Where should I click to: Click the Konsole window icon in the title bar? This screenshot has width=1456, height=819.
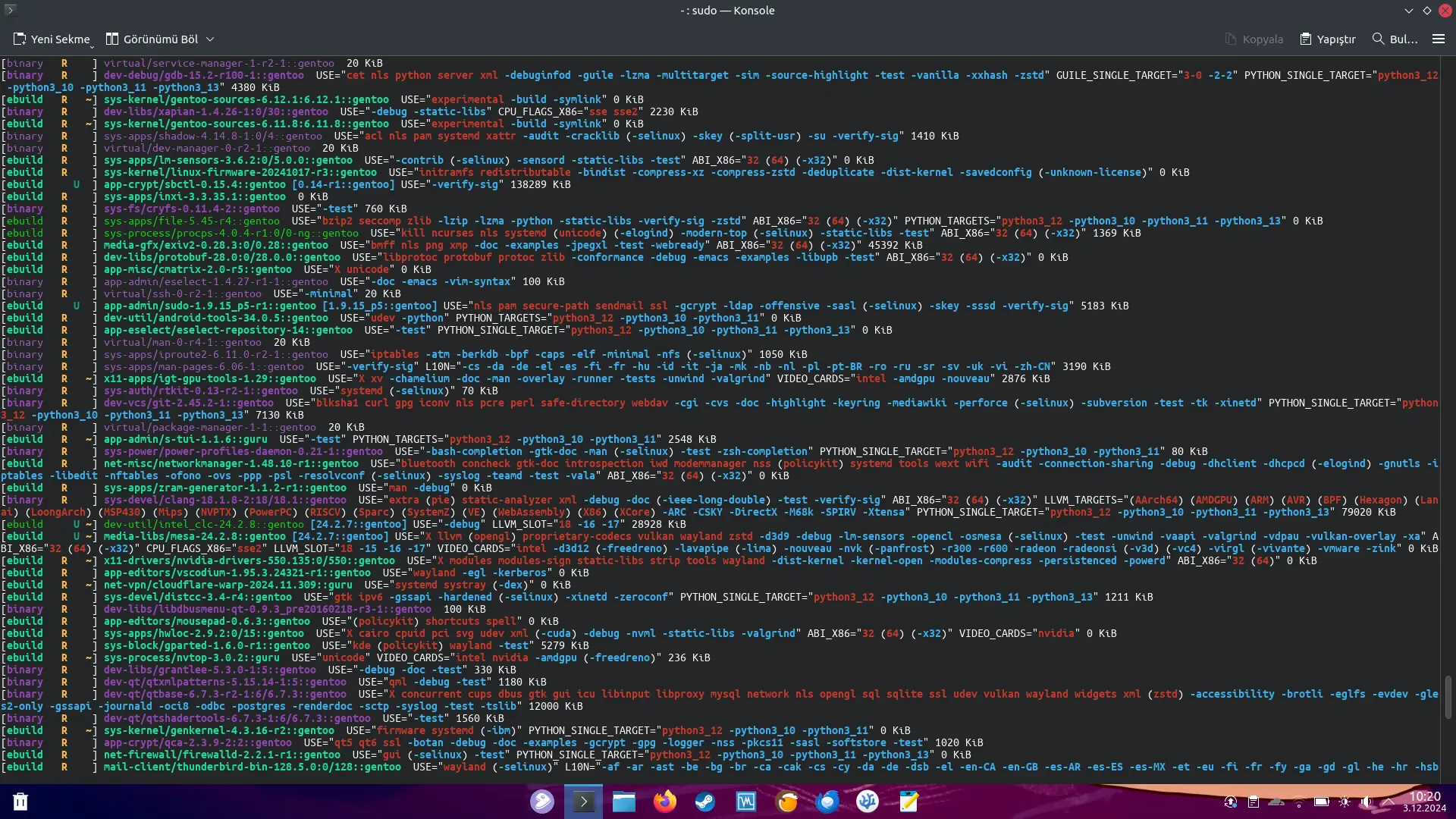point(11,11)
